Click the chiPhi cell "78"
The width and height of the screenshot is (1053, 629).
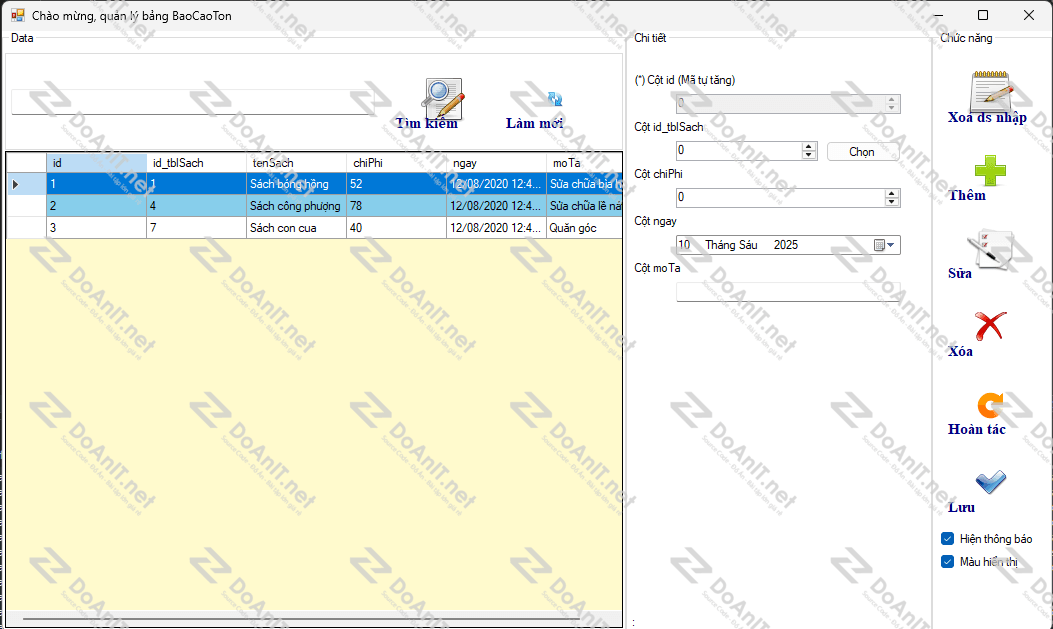coord(397,206)
